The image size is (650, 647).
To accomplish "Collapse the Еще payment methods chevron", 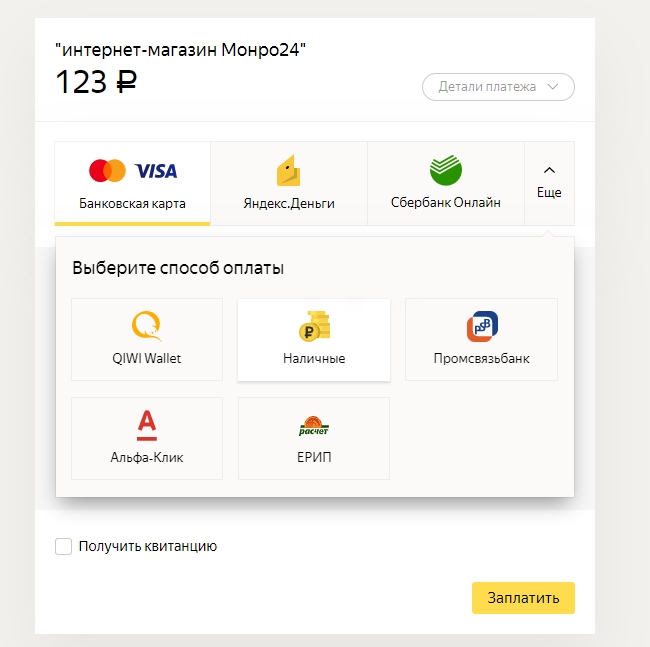I will pos(549,170).
